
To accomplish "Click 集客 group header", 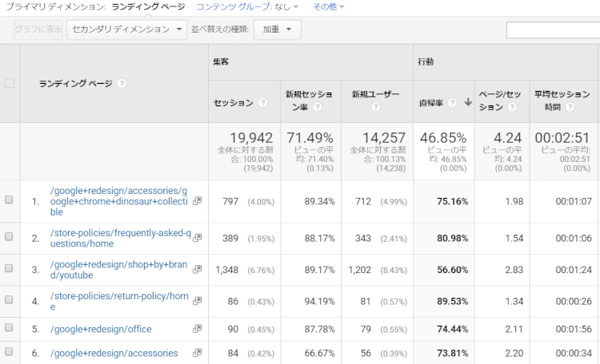I will (x=220, y=62).
